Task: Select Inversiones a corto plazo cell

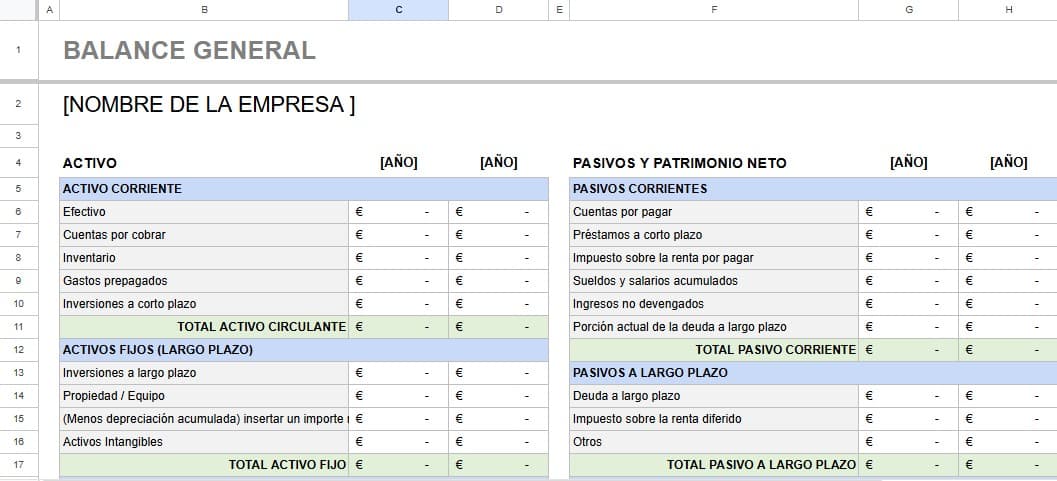Action: click(x=204, y=304)
